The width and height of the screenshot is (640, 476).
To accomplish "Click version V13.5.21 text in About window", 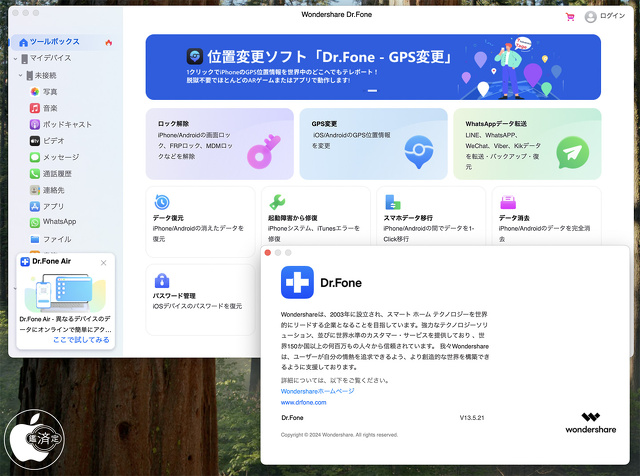I will (x=472, y=418).
